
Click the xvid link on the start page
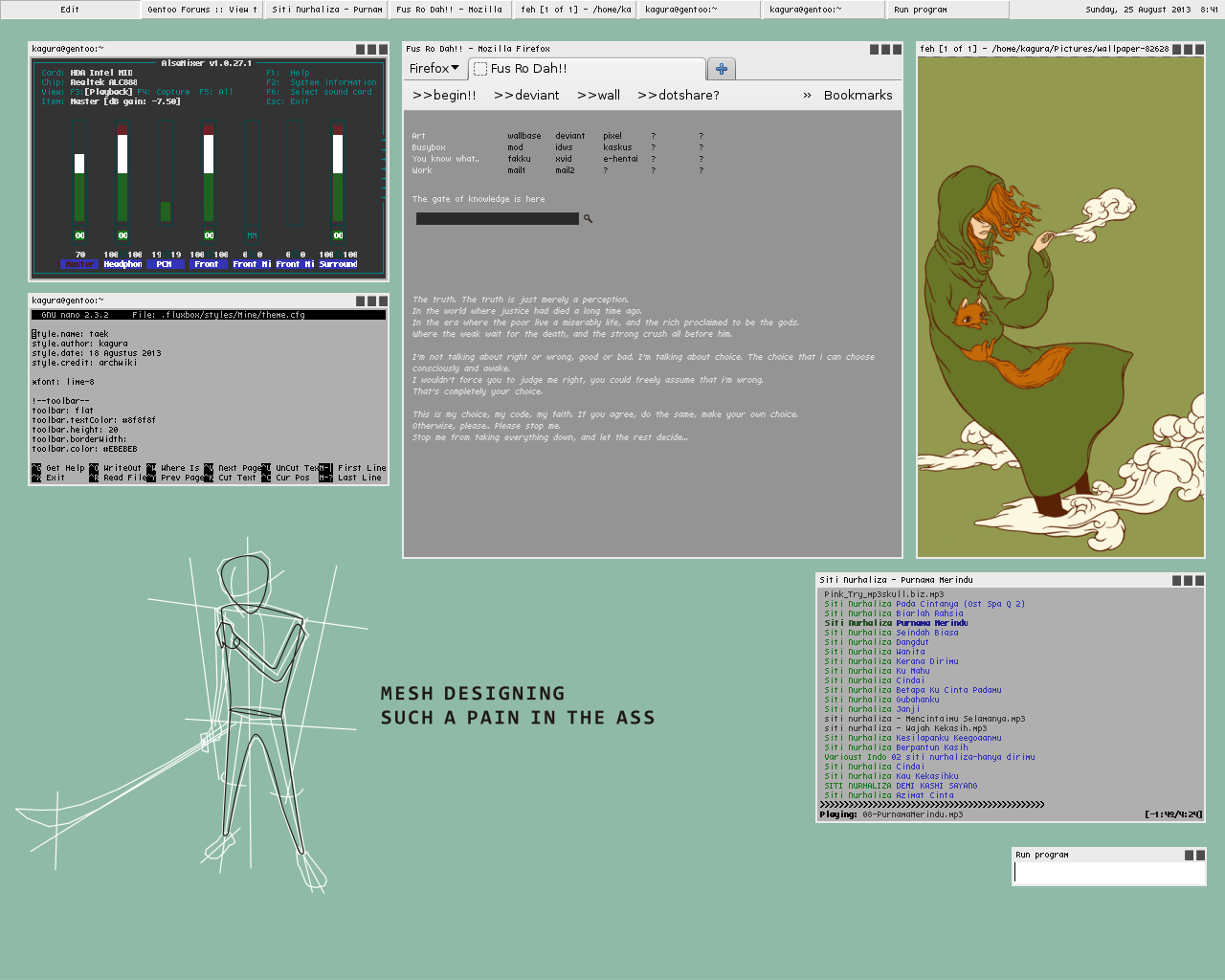(564, 159)
